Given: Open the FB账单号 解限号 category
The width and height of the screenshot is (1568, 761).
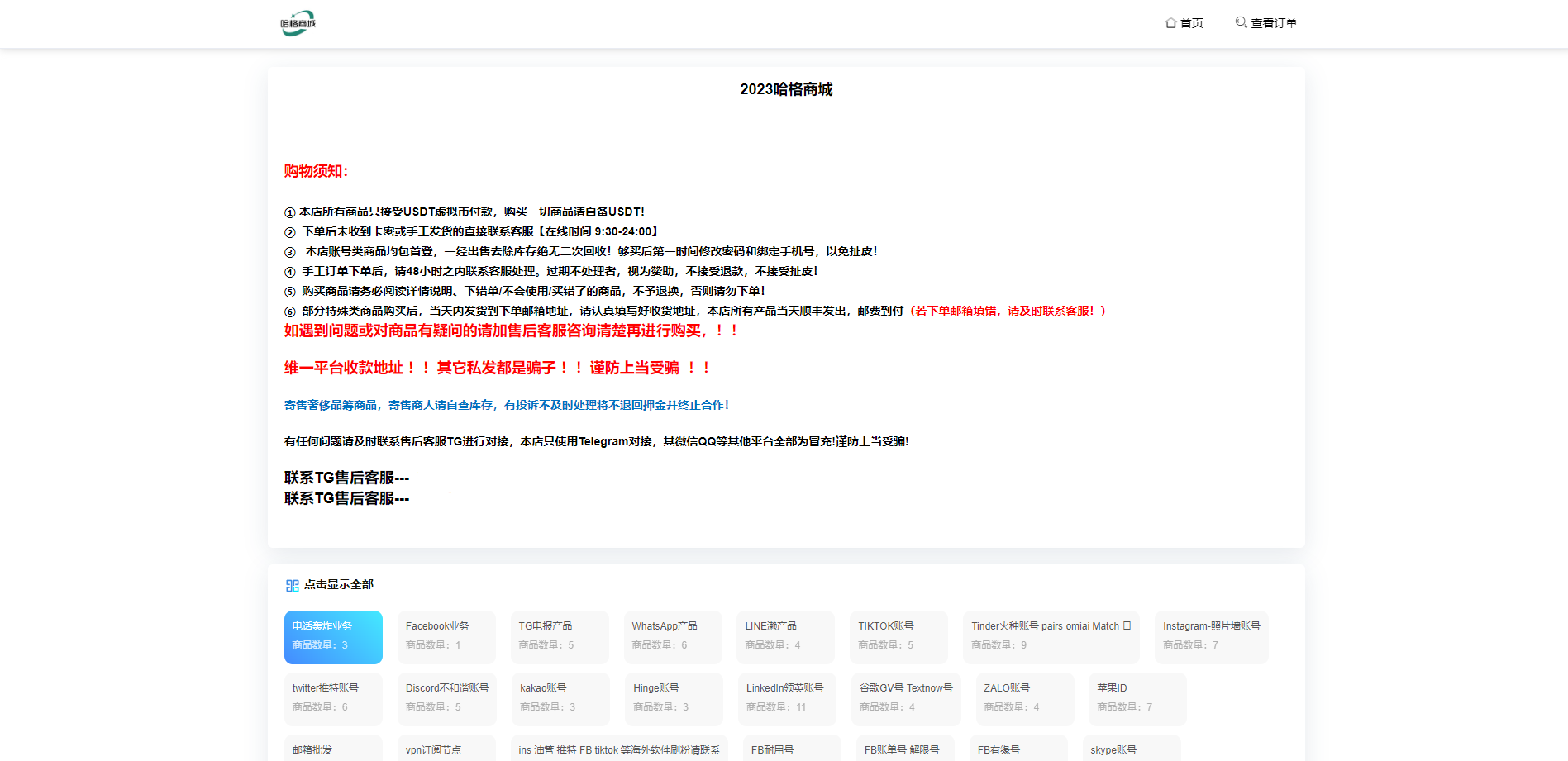Looking at the screenshot, I should click(905, 749).
